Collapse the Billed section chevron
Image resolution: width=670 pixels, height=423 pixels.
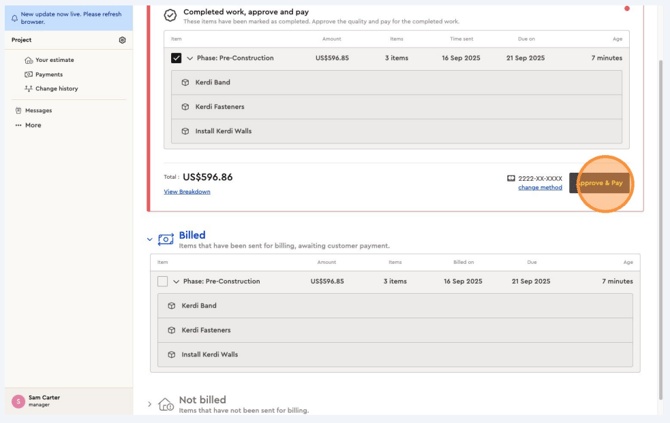(x=150, y=239)
